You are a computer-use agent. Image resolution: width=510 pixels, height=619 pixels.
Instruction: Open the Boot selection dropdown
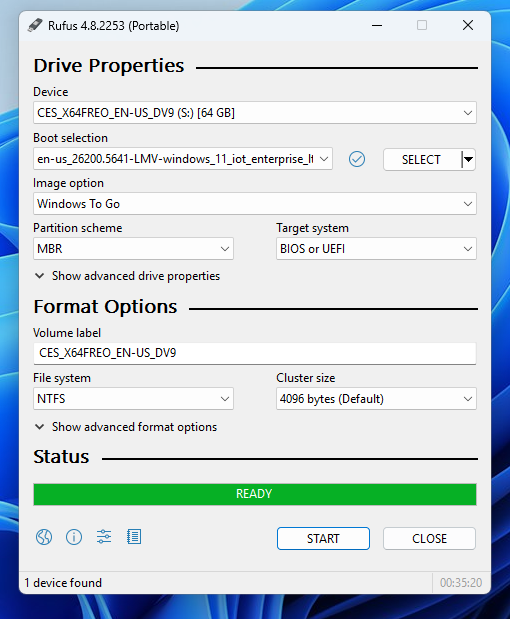pyautogui.click(x=183, y=159)
